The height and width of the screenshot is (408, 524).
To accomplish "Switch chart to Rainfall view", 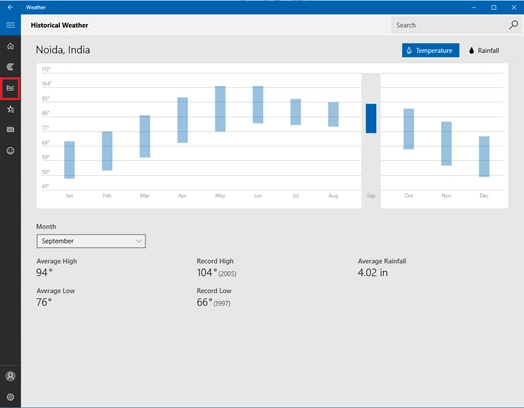I will [x=484, y=50].
